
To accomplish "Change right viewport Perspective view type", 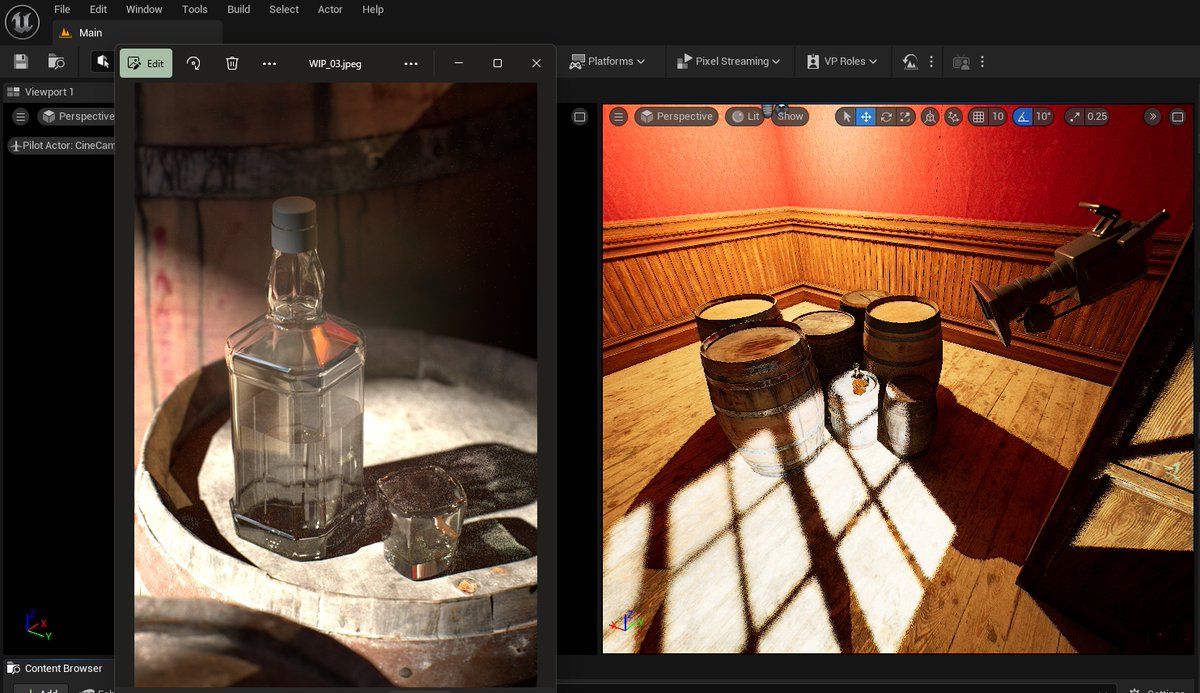I will tap(676, 117).
